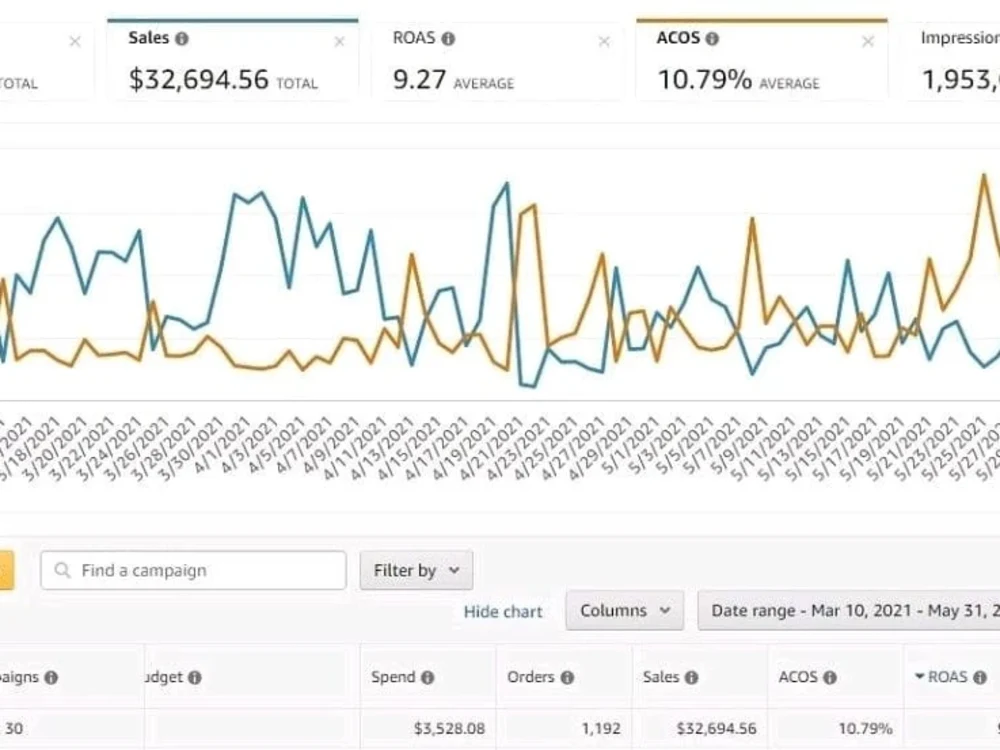Select the Sales metric tab
This screenshot has height=750, width=1000.
[x=233, y=59]
